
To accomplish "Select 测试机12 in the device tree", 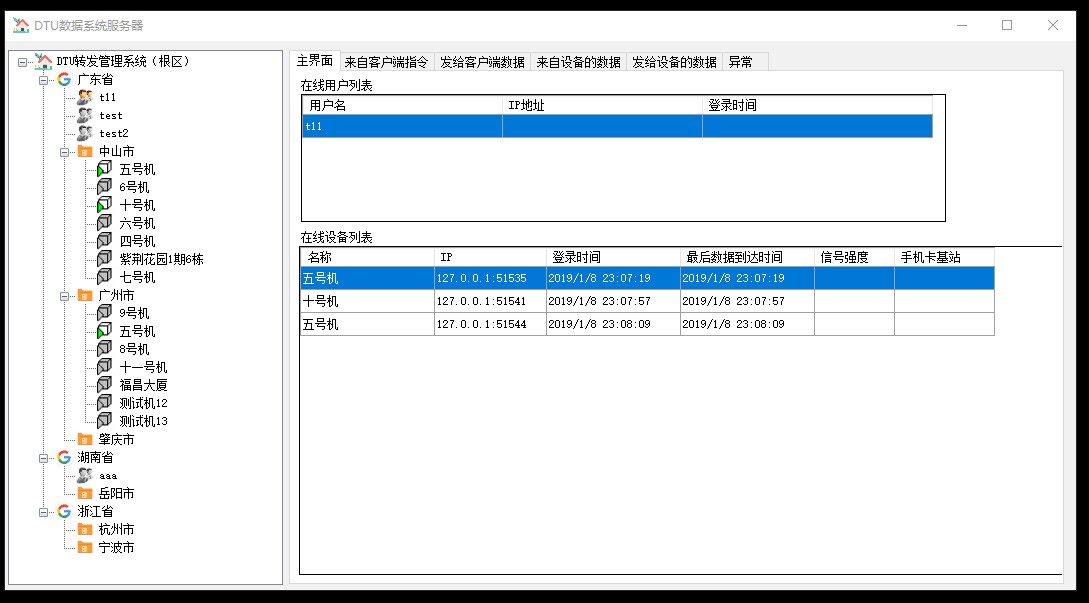I will [x=143, y=403].
